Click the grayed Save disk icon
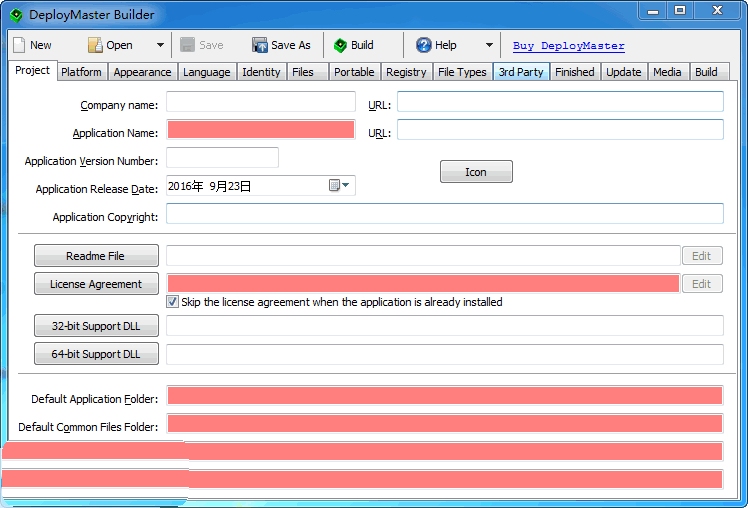748x508 pixels. coord(187,45)
